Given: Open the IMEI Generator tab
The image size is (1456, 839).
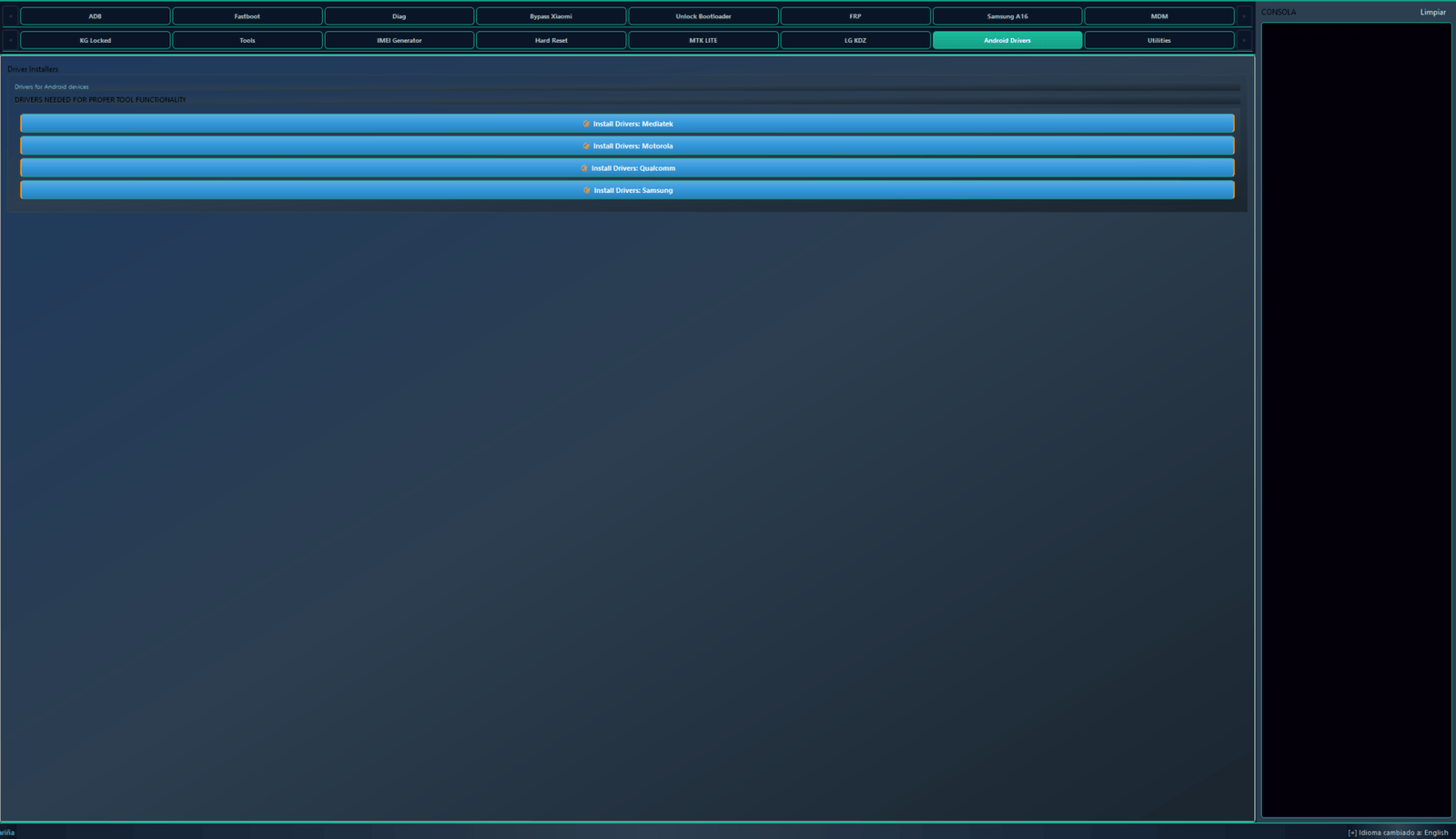Looking at the screenshot, I should pyautogui.click(x=399, y=40).
